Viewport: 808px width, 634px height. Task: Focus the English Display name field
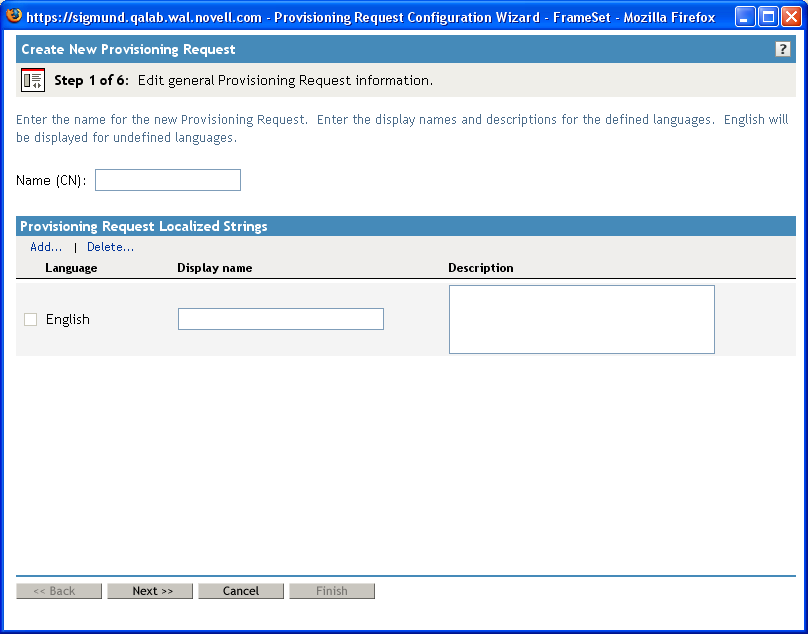click(281, 319)
